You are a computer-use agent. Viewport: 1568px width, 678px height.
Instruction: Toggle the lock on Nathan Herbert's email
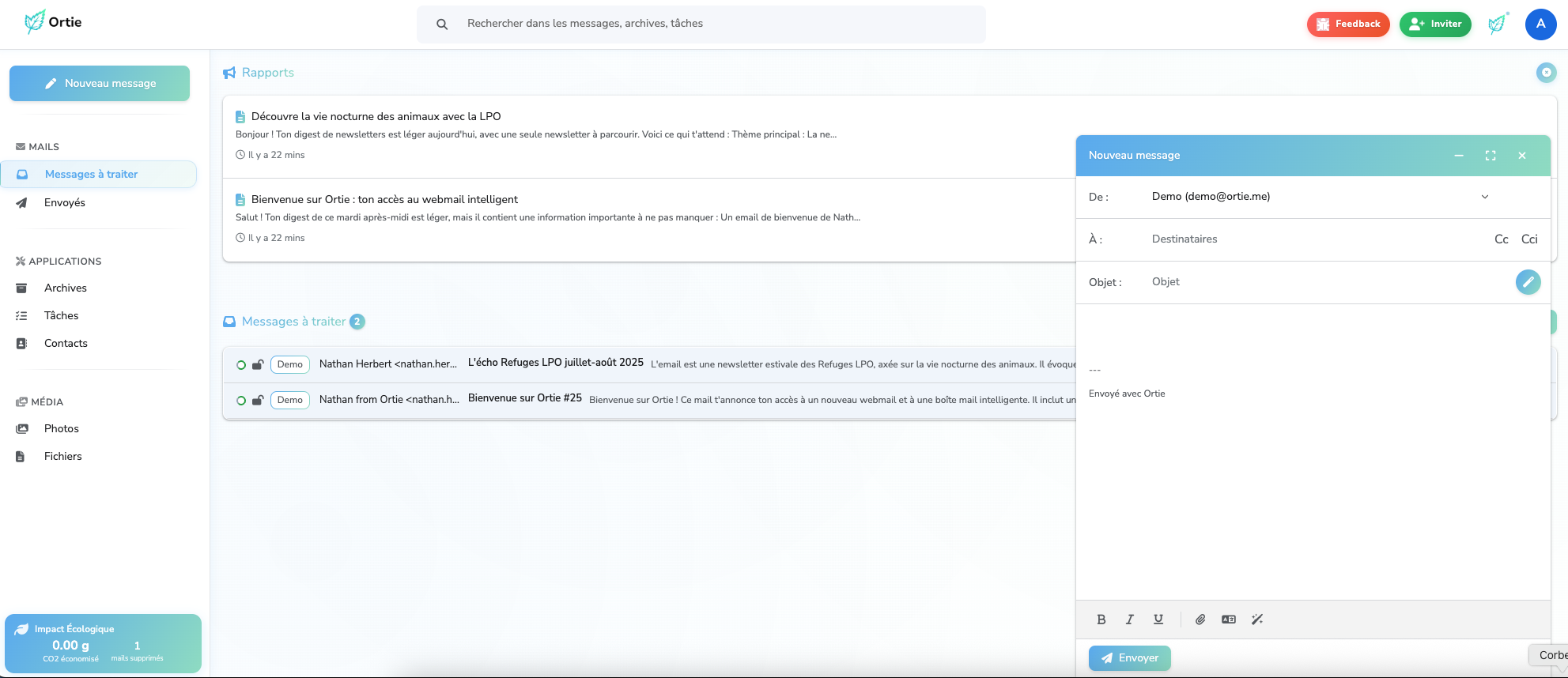tap(258, 365)
